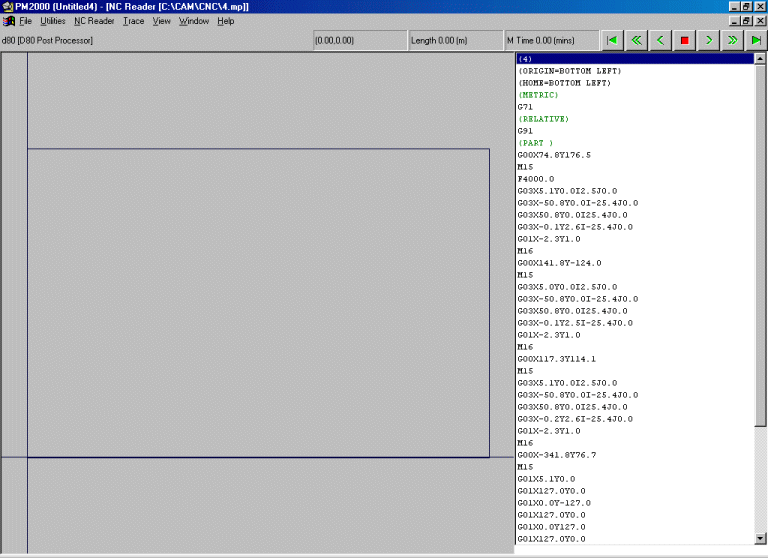Select the G00X74.8Y176.5 line
The width and height of the screenshot is (768, 558).
tap(635, 155)
